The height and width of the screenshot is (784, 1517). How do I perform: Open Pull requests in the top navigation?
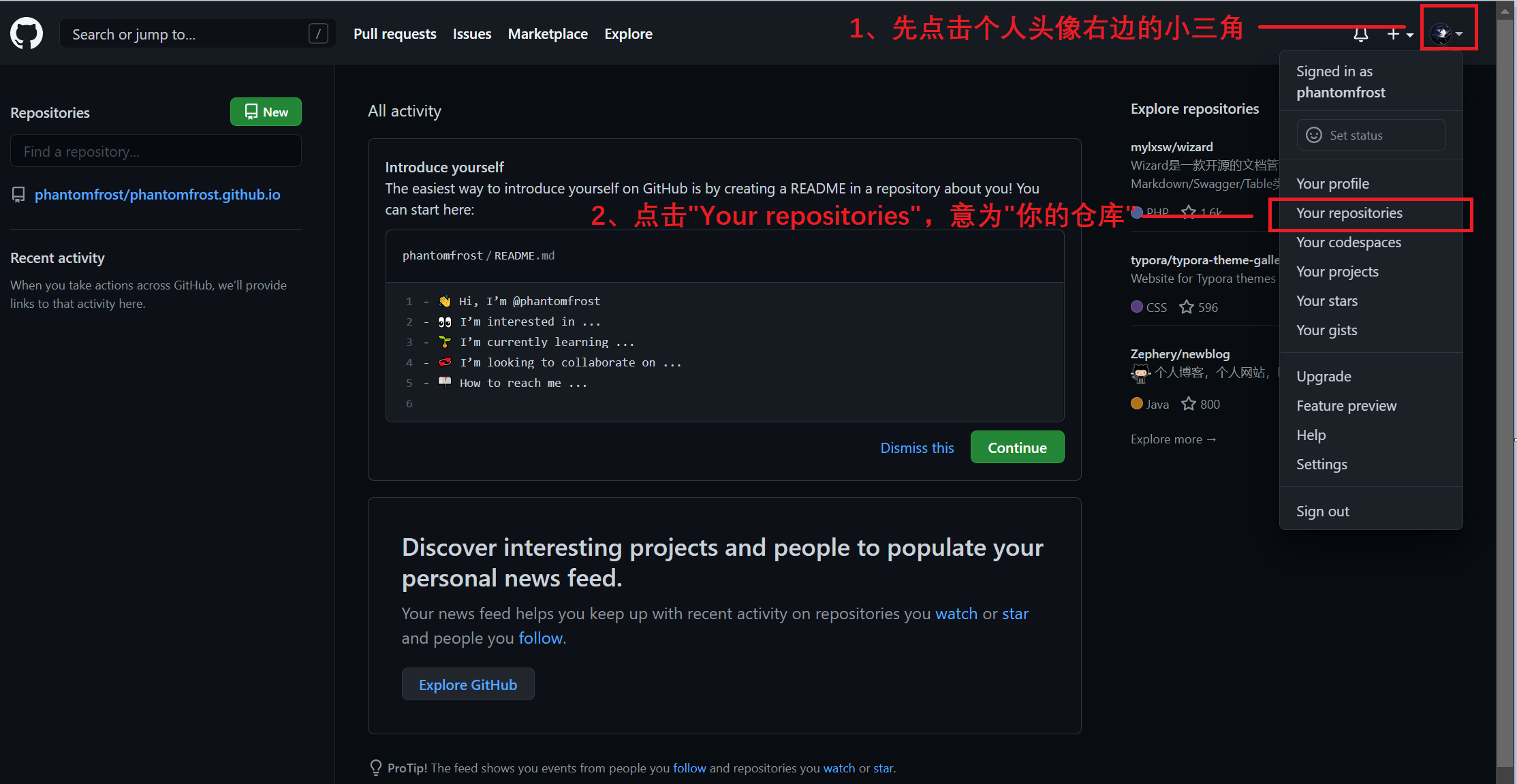395,33
